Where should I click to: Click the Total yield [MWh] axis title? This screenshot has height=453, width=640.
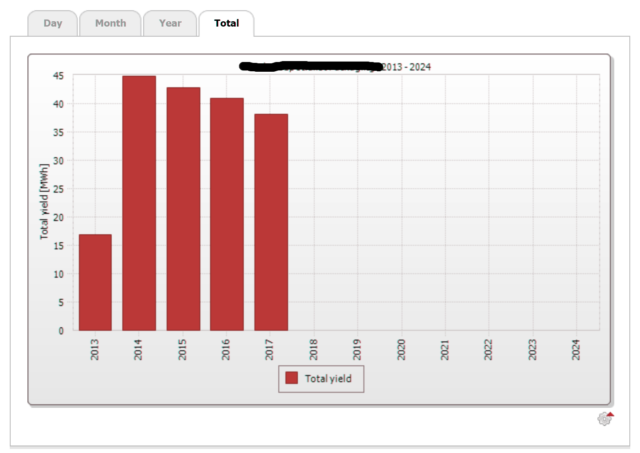44,203
